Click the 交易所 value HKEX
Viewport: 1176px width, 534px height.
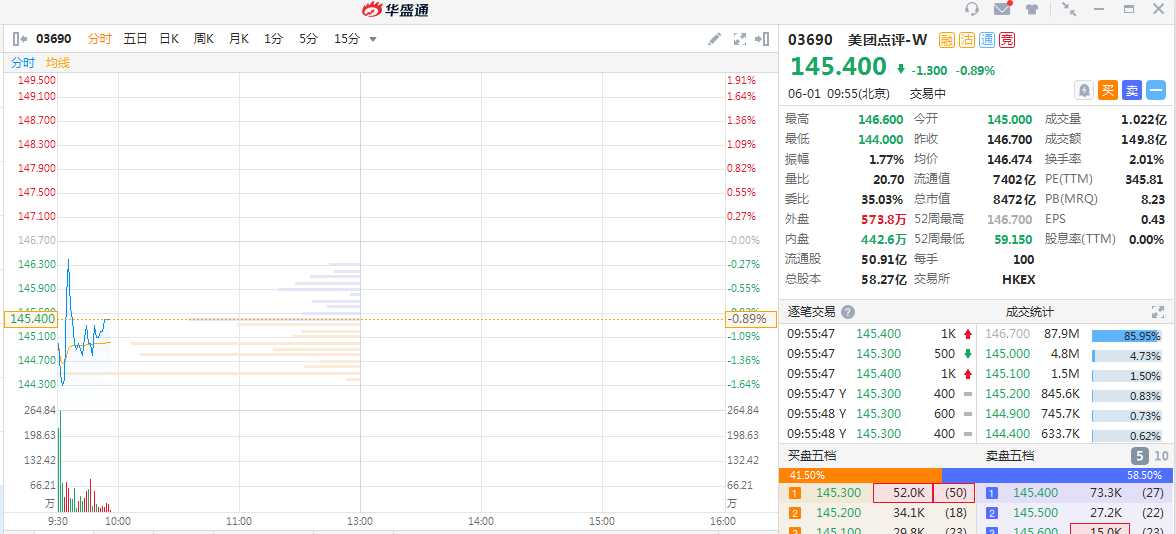pyautogui.click(x=1018, y=279)
